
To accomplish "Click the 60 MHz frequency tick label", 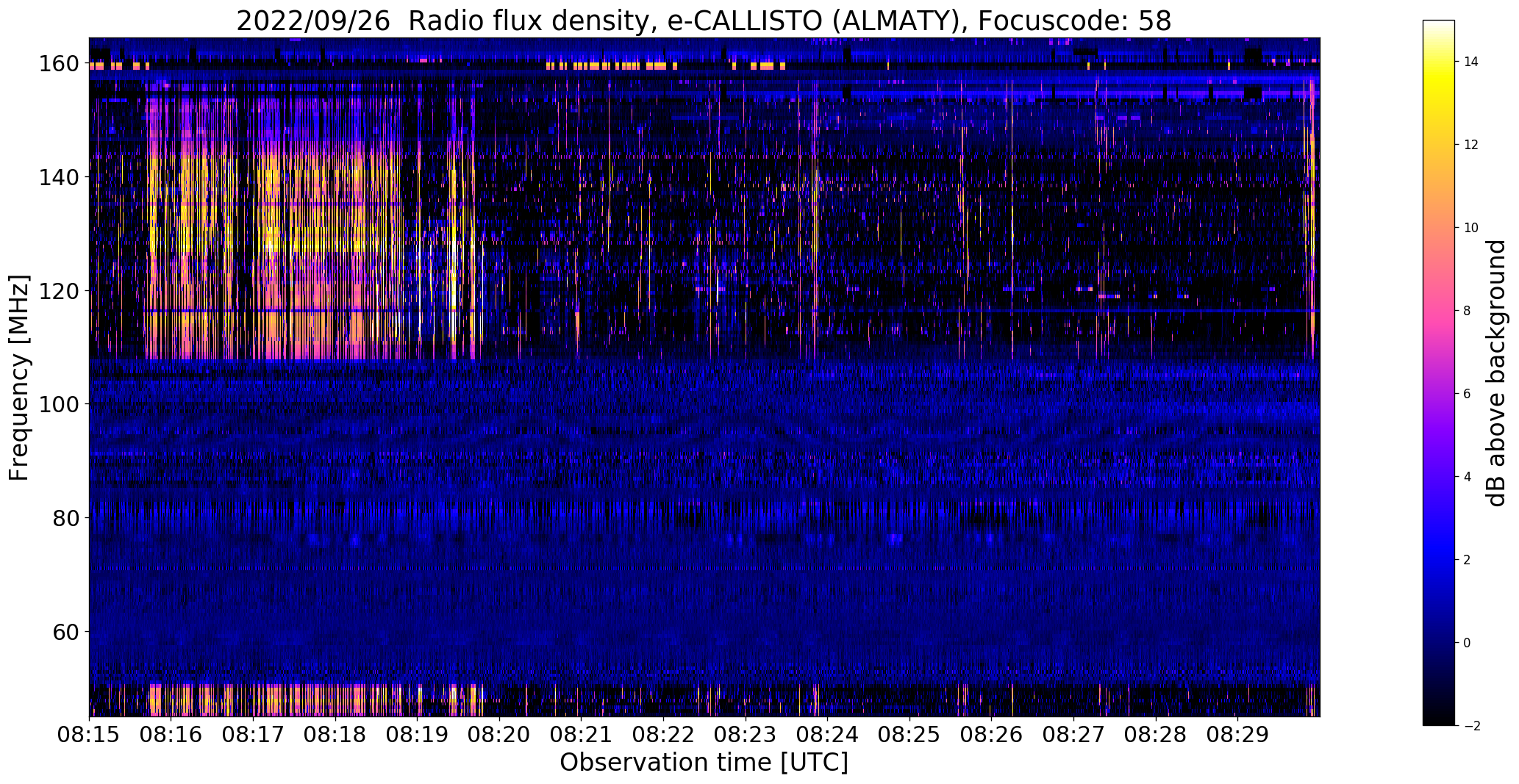I will [x=68, y=631].
